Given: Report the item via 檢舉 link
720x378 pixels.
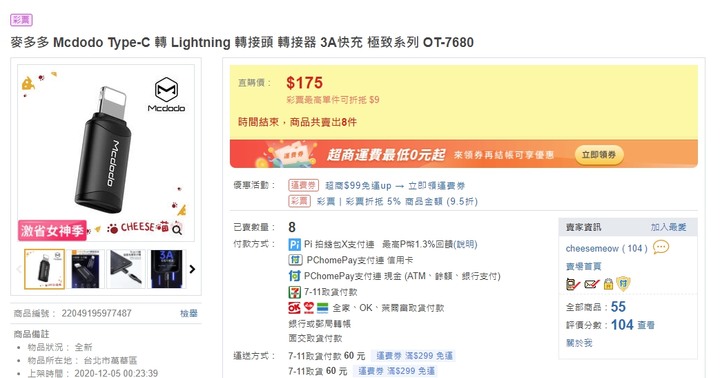Looking at the screenshot, I should point(188,313).
